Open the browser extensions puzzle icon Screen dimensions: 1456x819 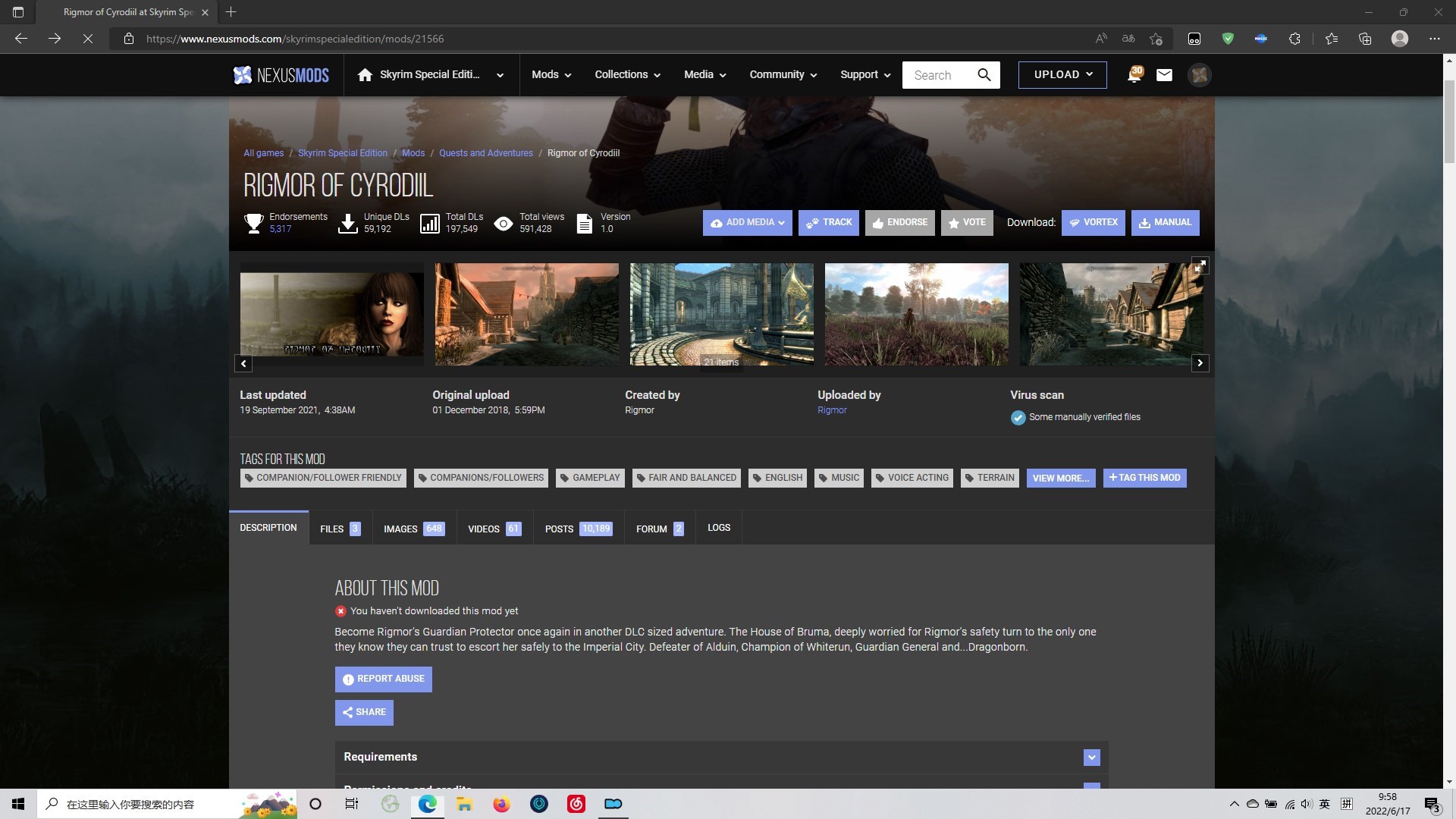click(1295, 39)
